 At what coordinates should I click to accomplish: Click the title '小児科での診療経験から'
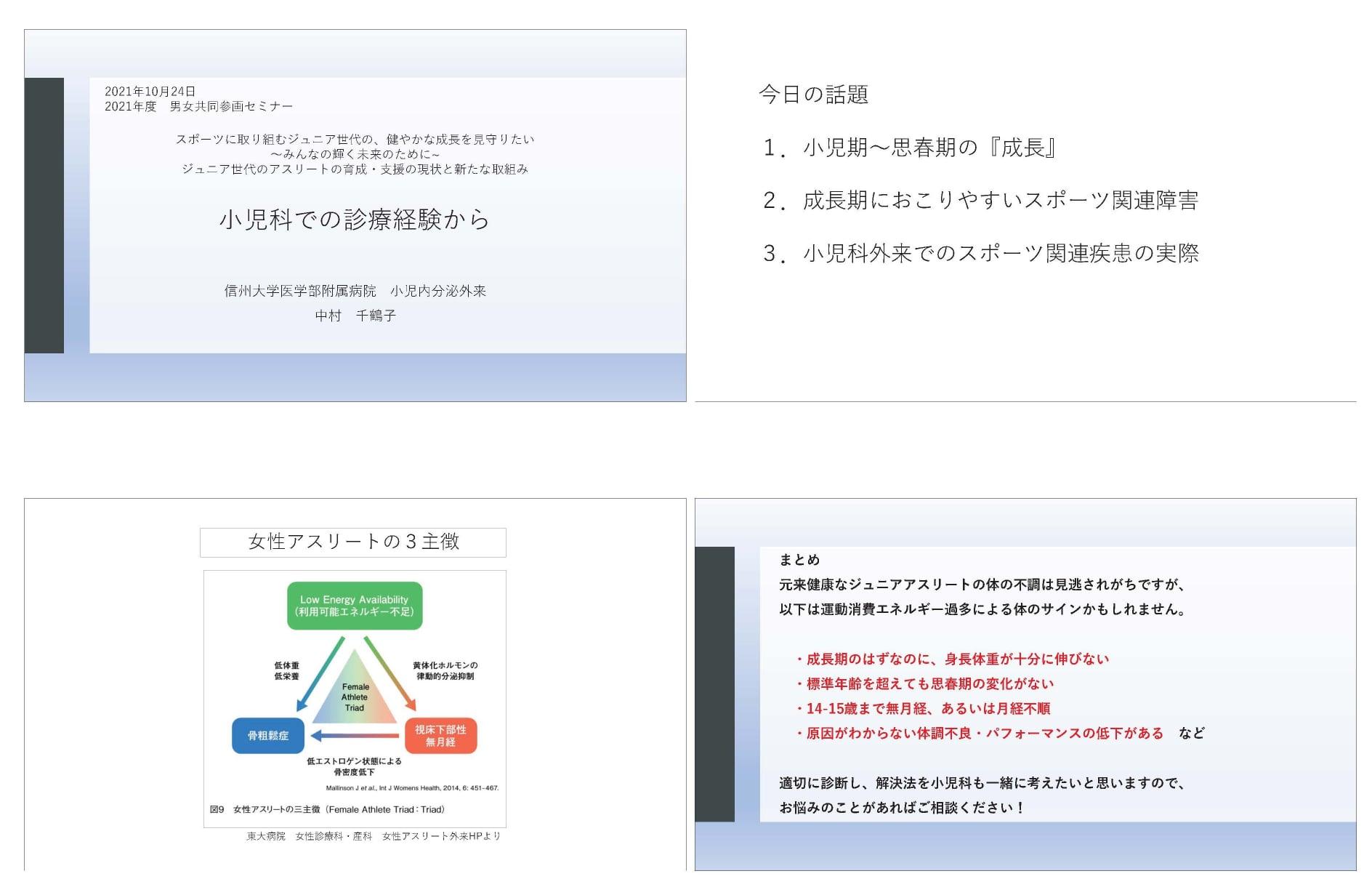click(x=355, y=219)
